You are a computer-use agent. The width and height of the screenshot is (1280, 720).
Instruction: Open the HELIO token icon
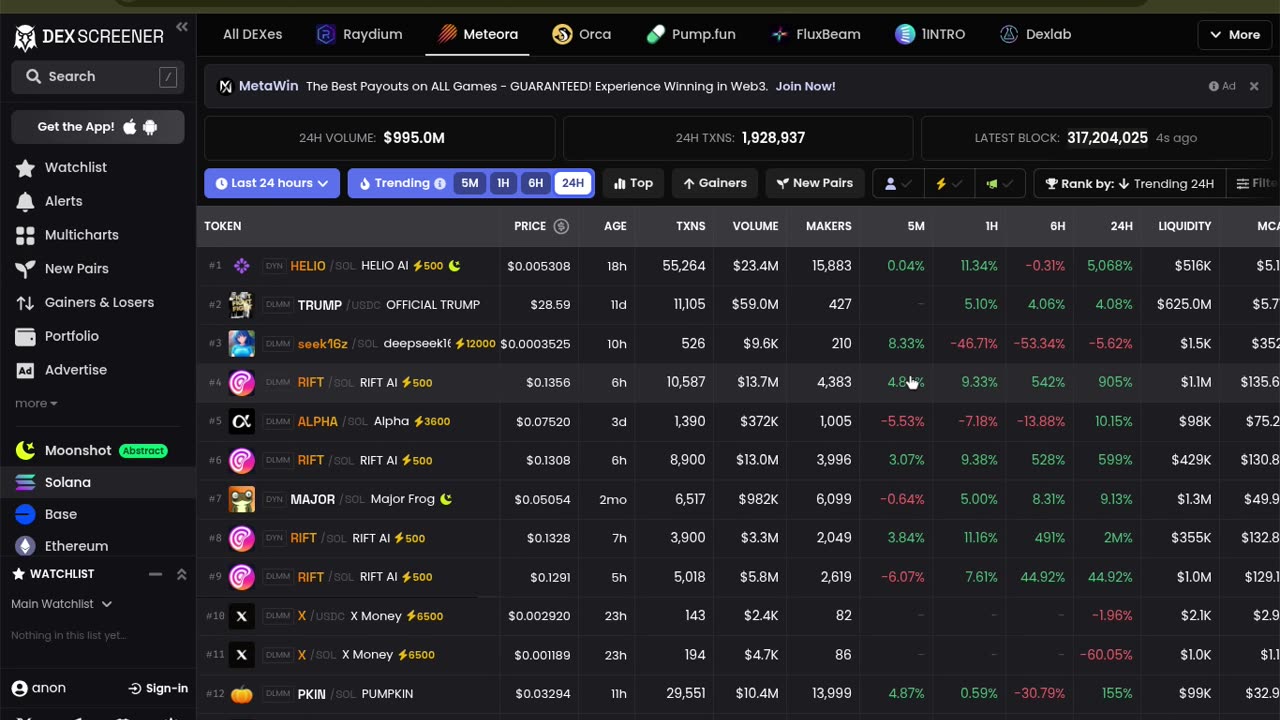point(241,266)
